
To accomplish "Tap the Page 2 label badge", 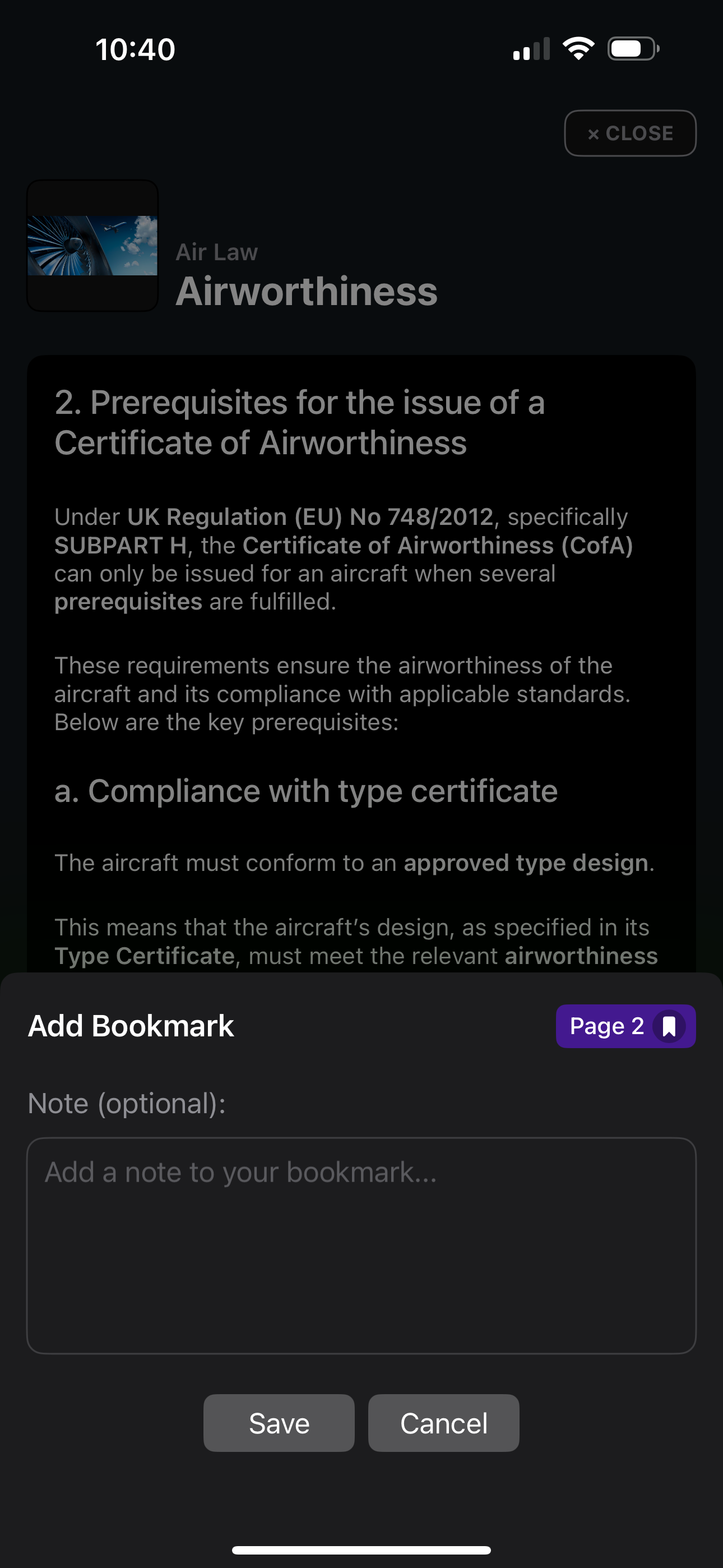I will pyautogui.click(x=625, y=1026).
